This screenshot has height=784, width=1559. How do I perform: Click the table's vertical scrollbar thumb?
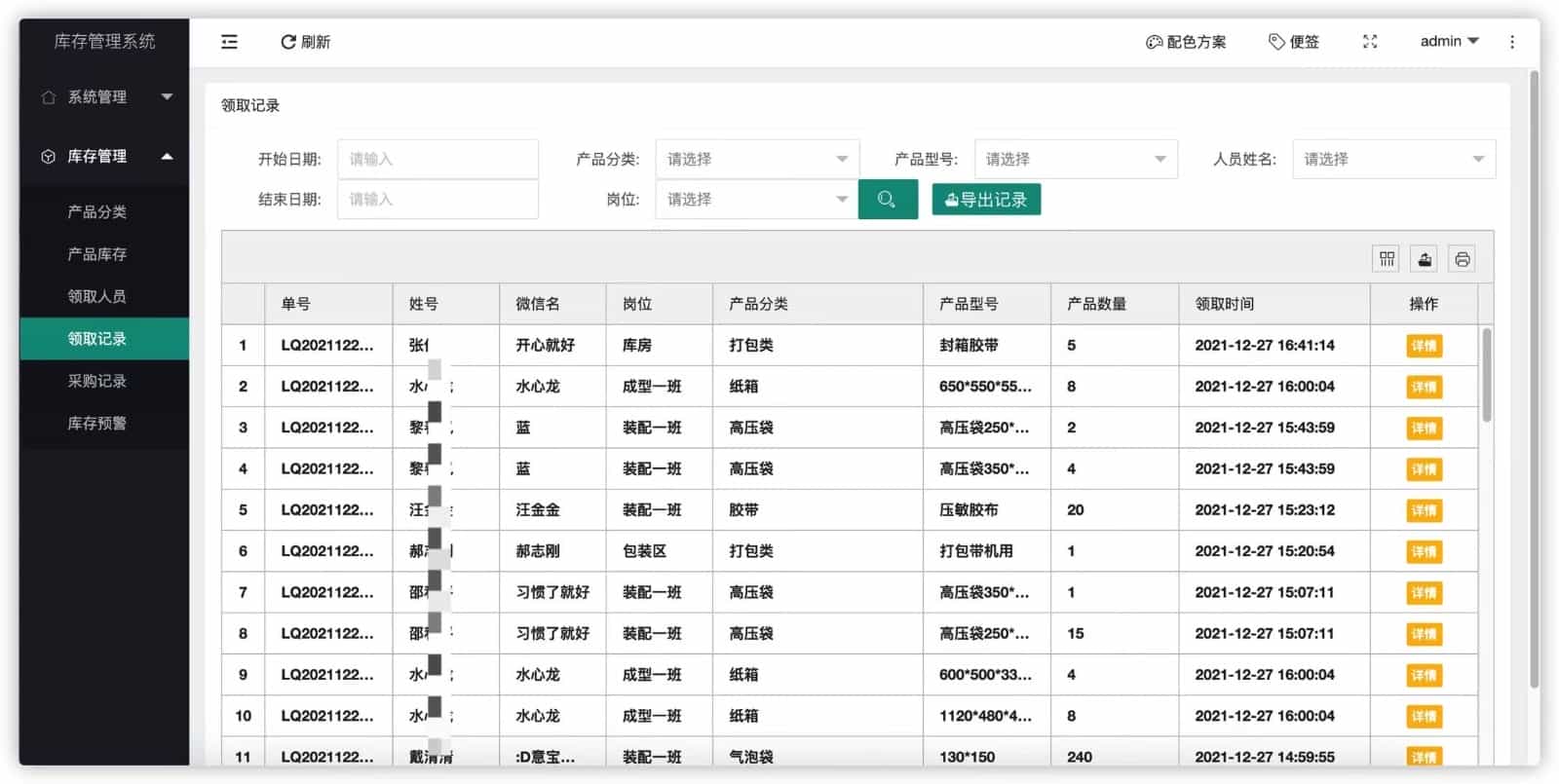[x=1486, y=375]
